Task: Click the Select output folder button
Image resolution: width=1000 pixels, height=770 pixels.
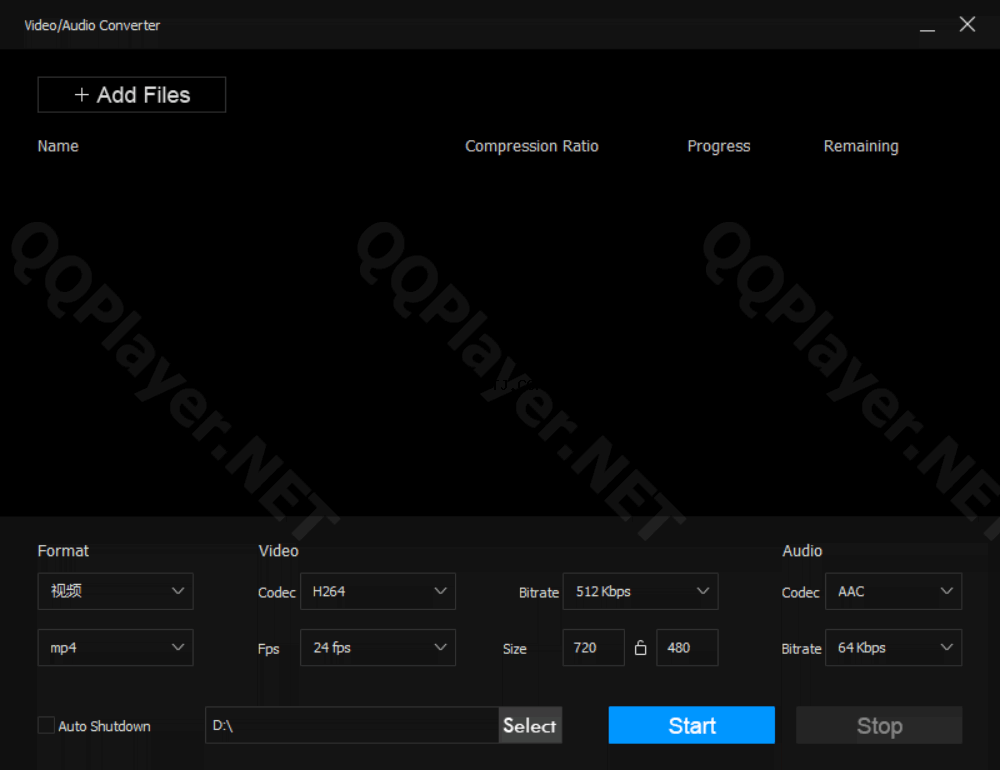Action: [529, 725]
